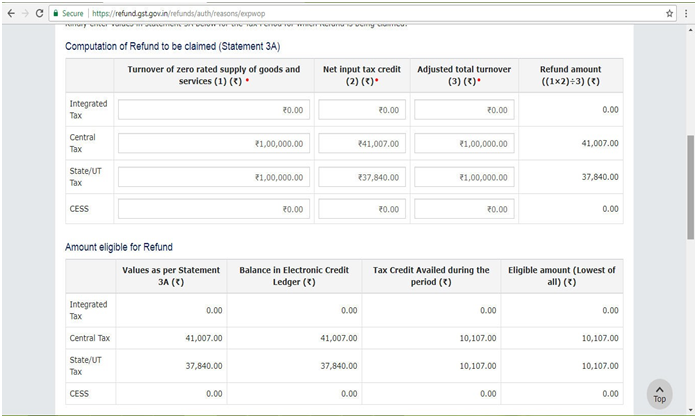Edit State/UT Tax adjusted total turnover field

[x=464, y=178]
